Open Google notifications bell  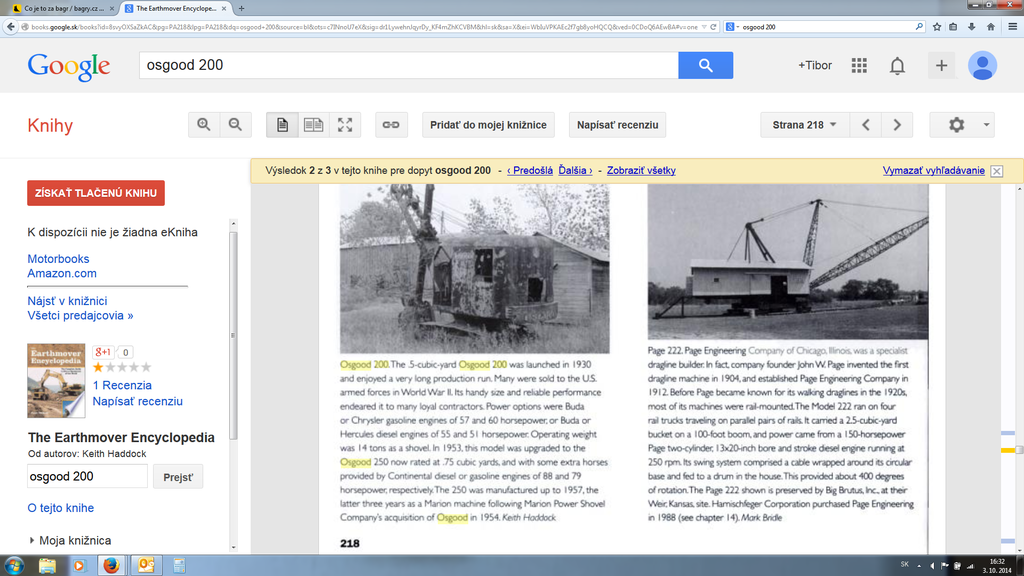(897, 65)
